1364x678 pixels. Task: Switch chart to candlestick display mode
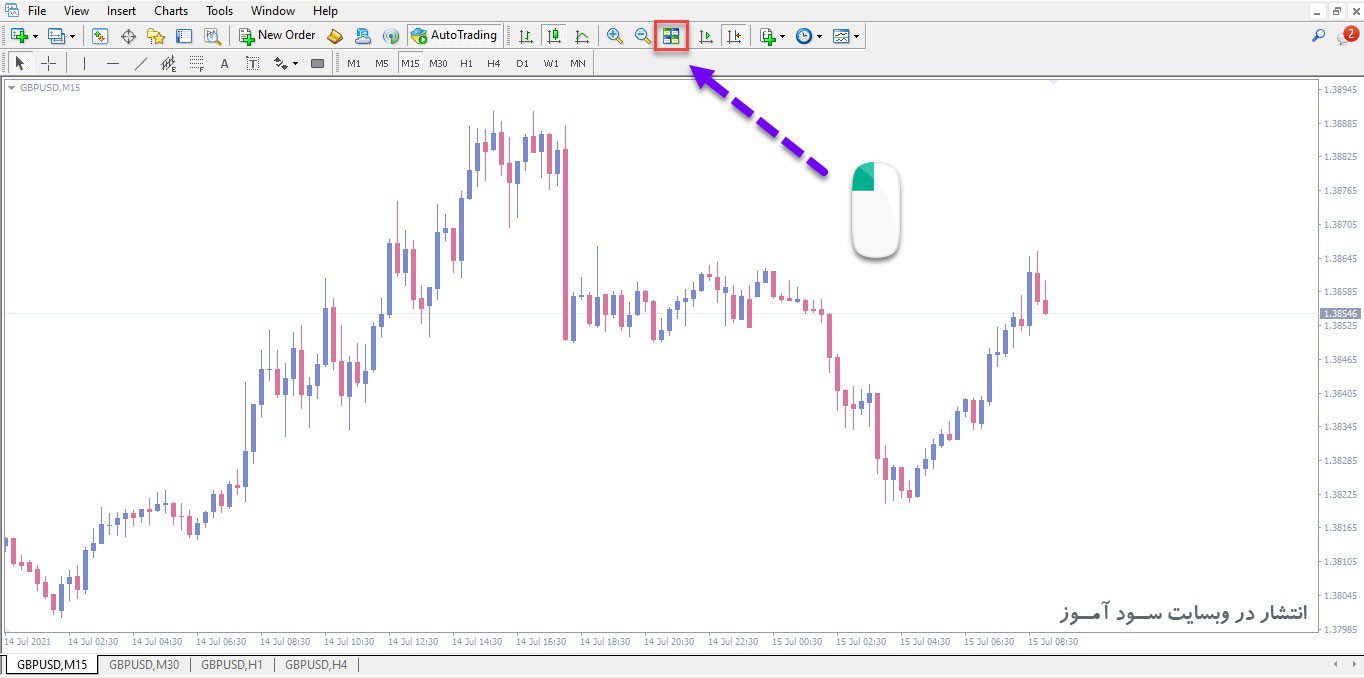point(553,35)
